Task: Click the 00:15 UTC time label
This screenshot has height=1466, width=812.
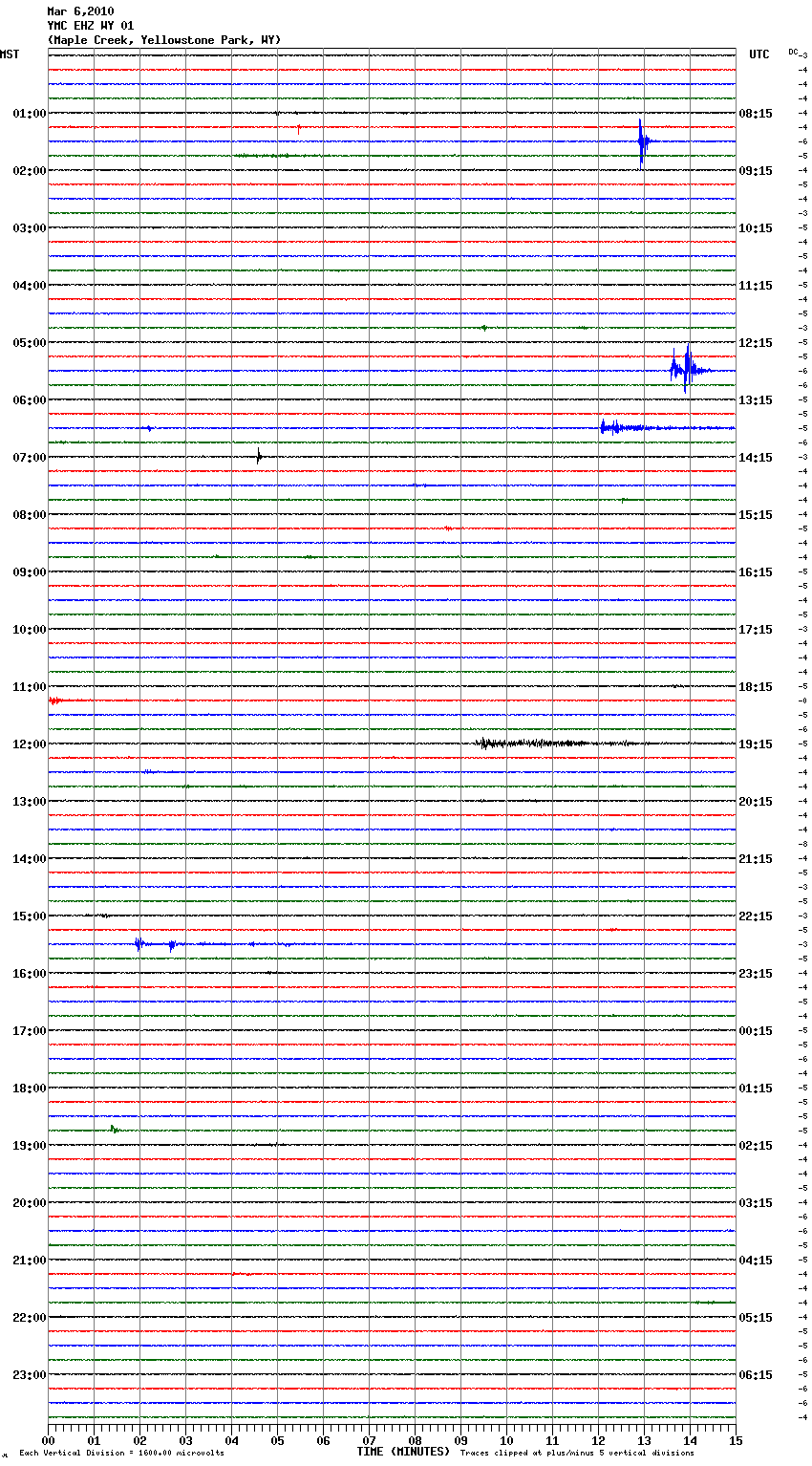Action: (x=756, y=1031)
